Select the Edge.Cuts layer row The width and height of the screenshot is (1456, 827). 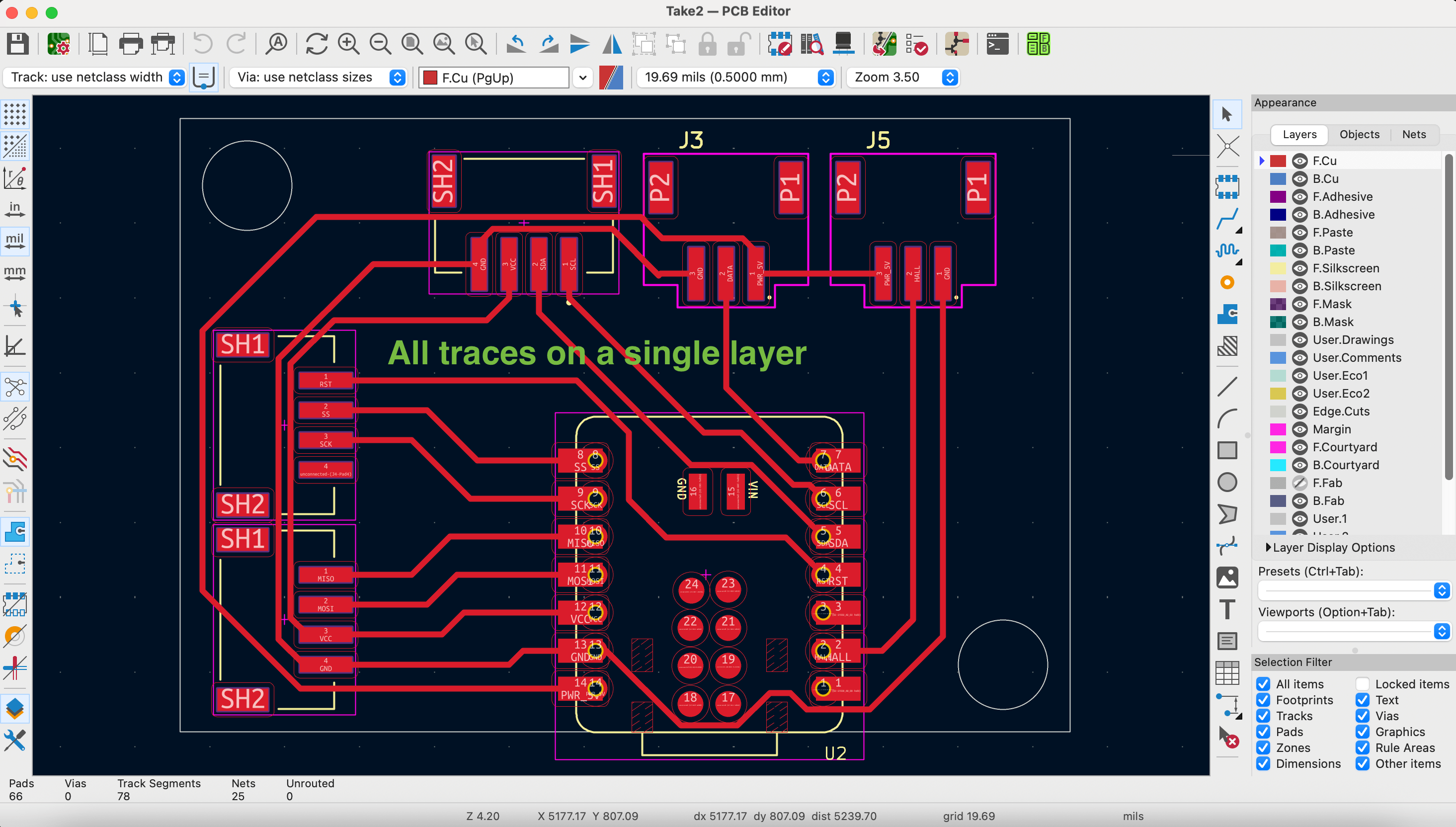click(x=1341, y=411)
